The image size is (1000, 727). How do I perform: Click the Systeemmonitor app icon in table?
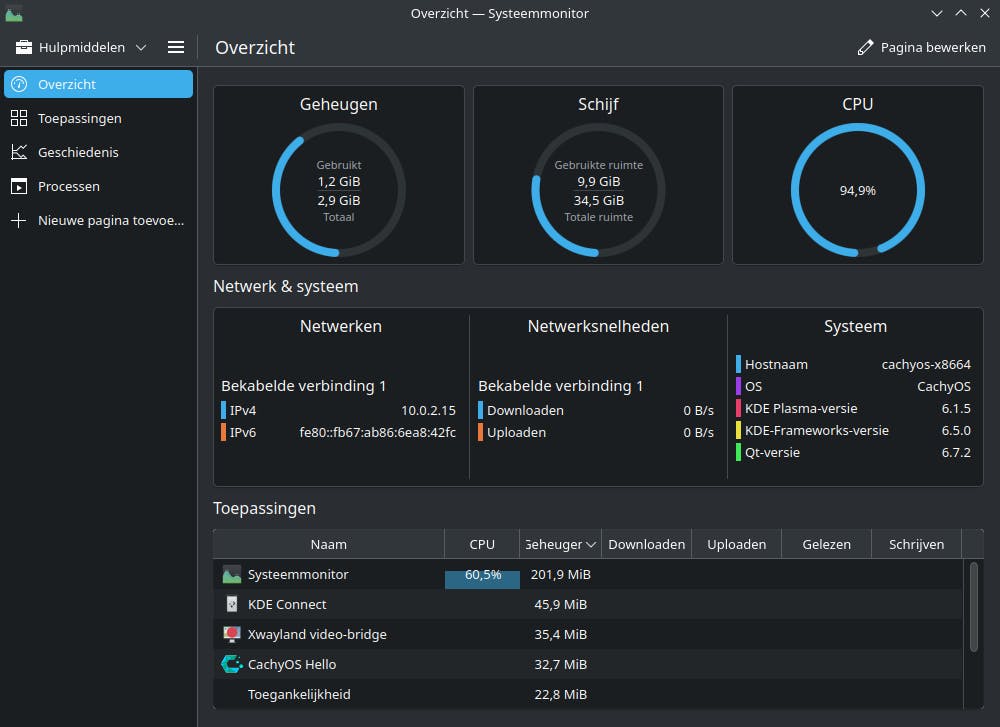(232, 575)
